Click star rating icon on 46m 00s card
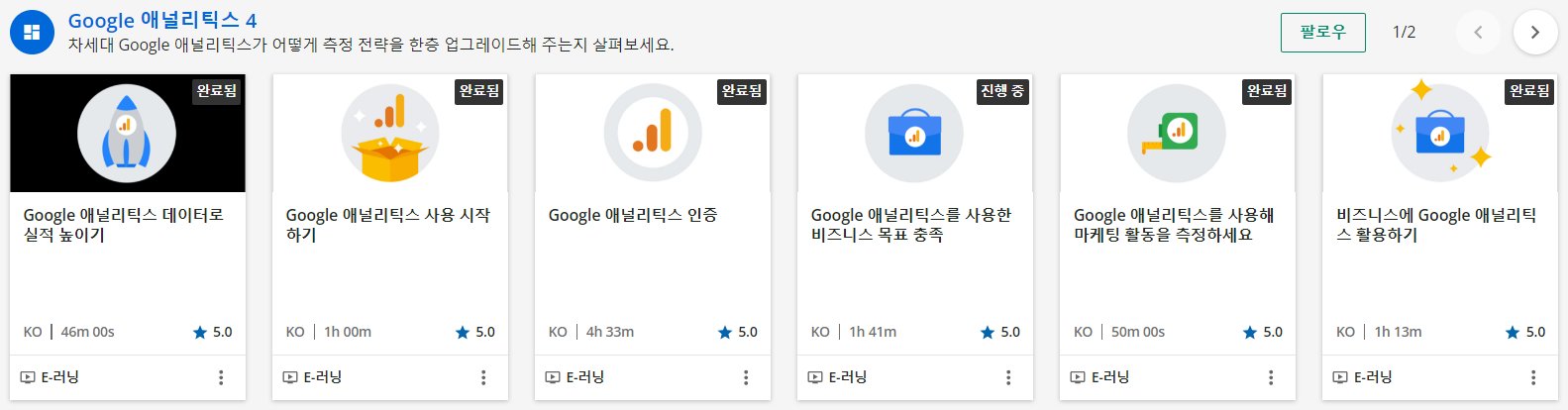1568x410 pixels. coord(200,333)
